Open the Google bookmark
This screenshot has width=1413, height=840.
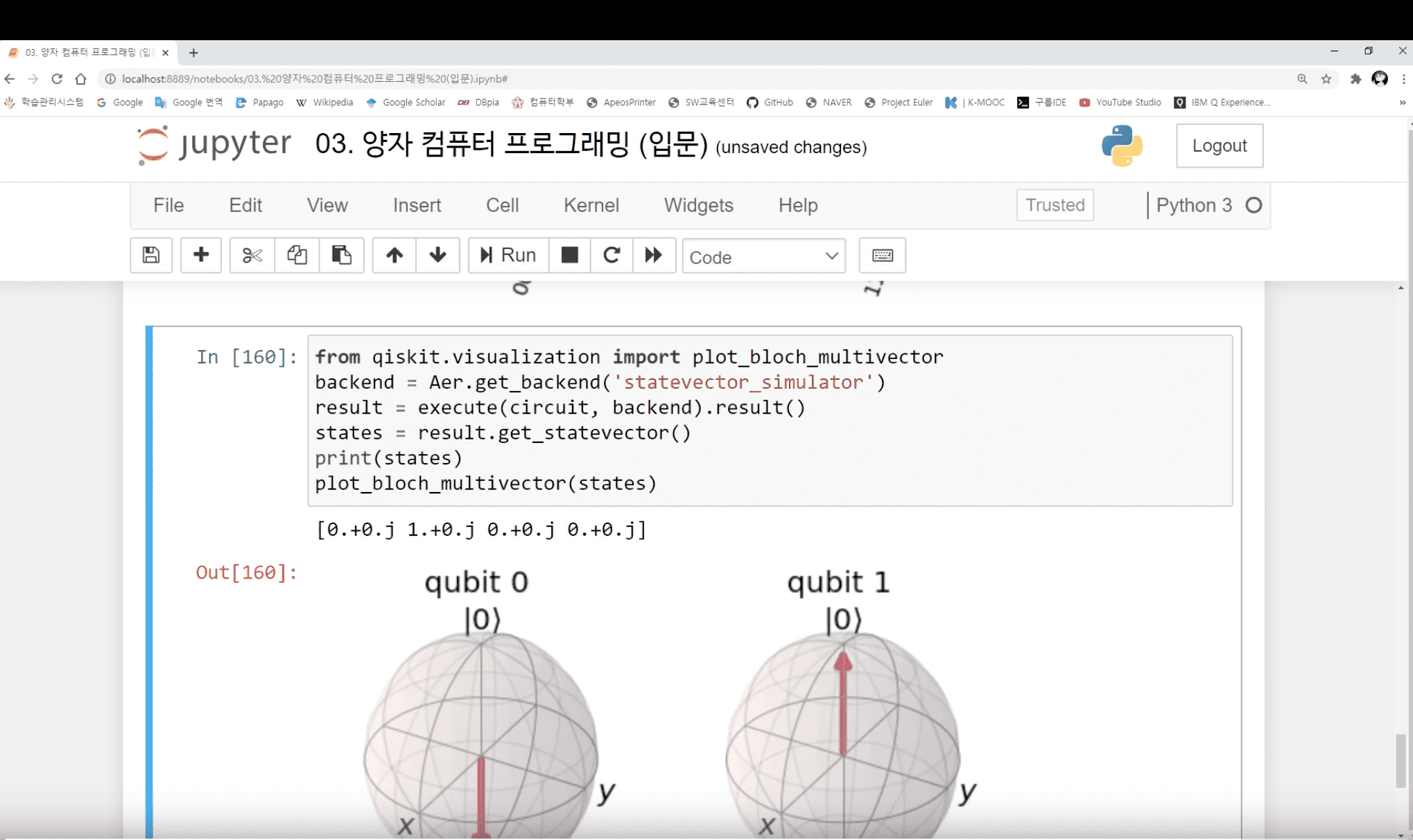(120, 103)
